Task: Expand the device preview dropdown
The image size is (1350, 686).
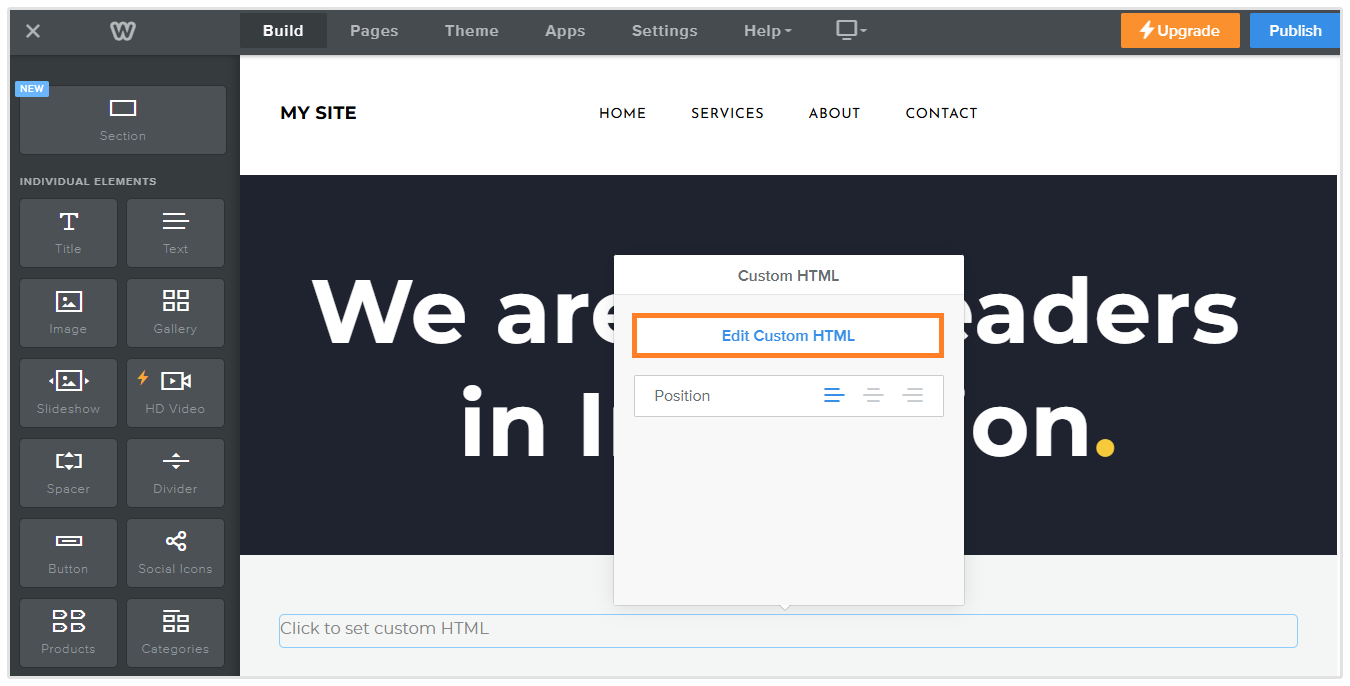Action: click(851, 31)
